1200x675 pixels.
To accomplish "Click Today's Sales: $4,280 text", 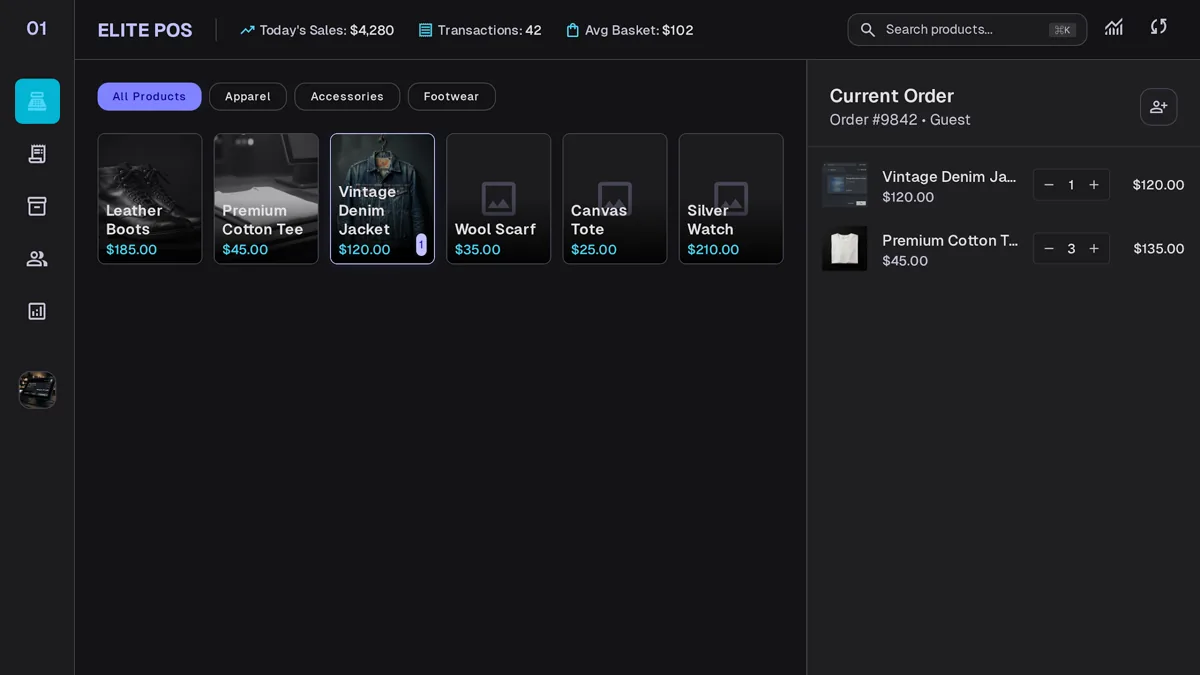I will click(327, 30).
